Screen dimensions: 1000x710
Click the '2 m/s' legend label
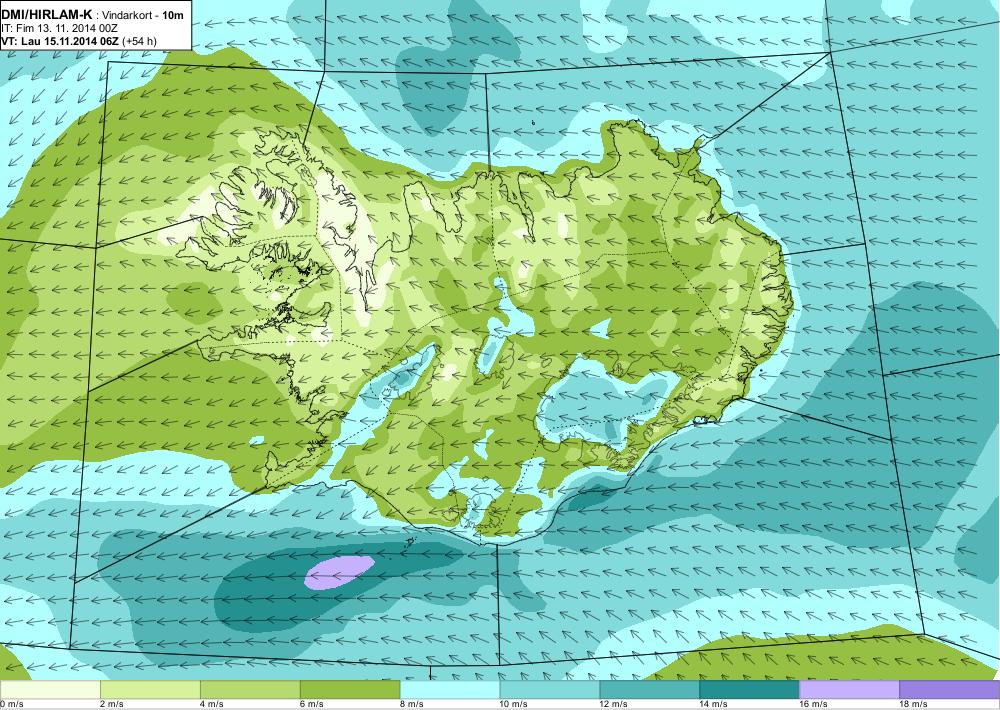pyautogui.click(x=112, y=704)
